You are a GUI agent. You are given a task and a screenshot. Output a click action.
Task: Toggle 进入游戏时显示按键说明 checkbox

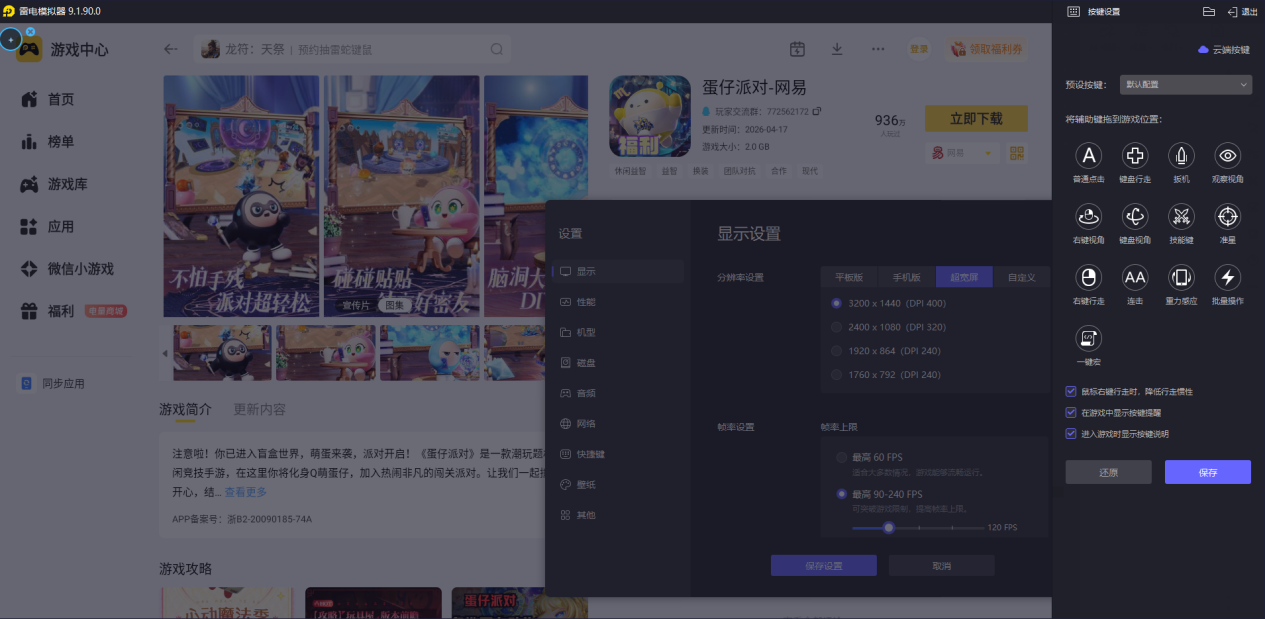[1071, 434]
